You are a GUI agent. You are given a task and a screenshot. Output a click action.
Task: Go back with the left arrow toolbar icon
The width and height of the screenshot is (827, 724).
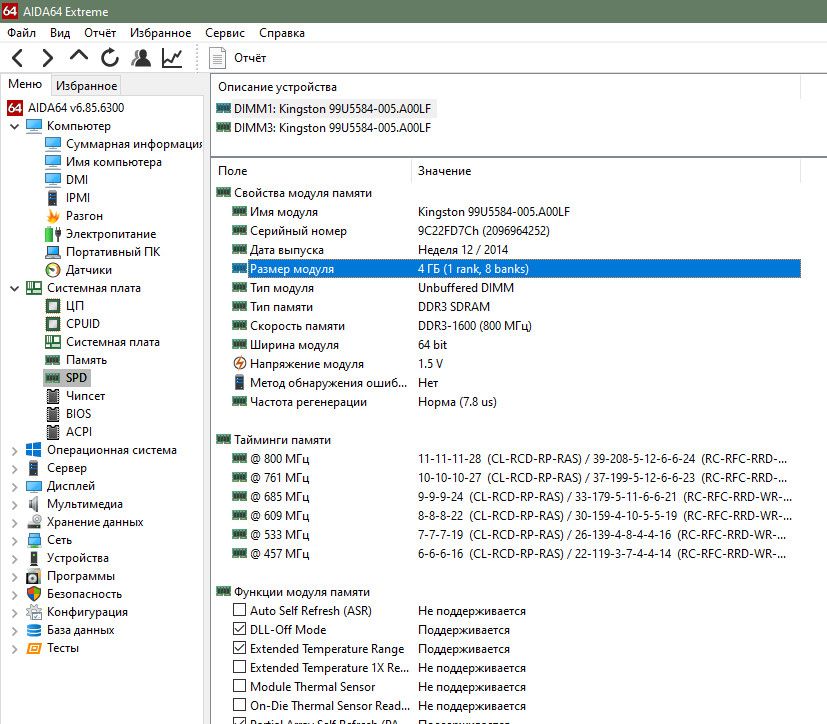[17, 57]
